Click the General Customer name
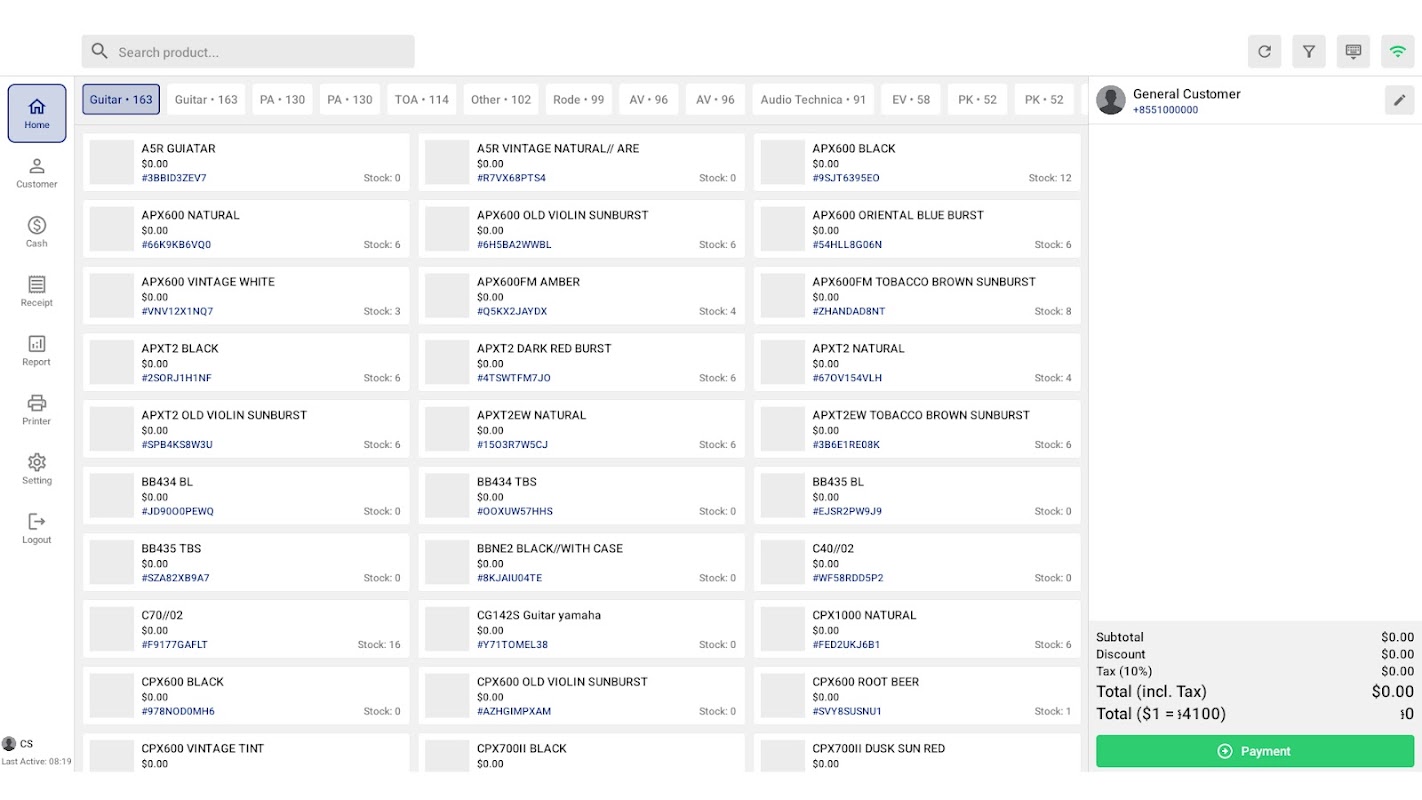This screenshot has height=800, width=1422. click(x=1187, y=94)
